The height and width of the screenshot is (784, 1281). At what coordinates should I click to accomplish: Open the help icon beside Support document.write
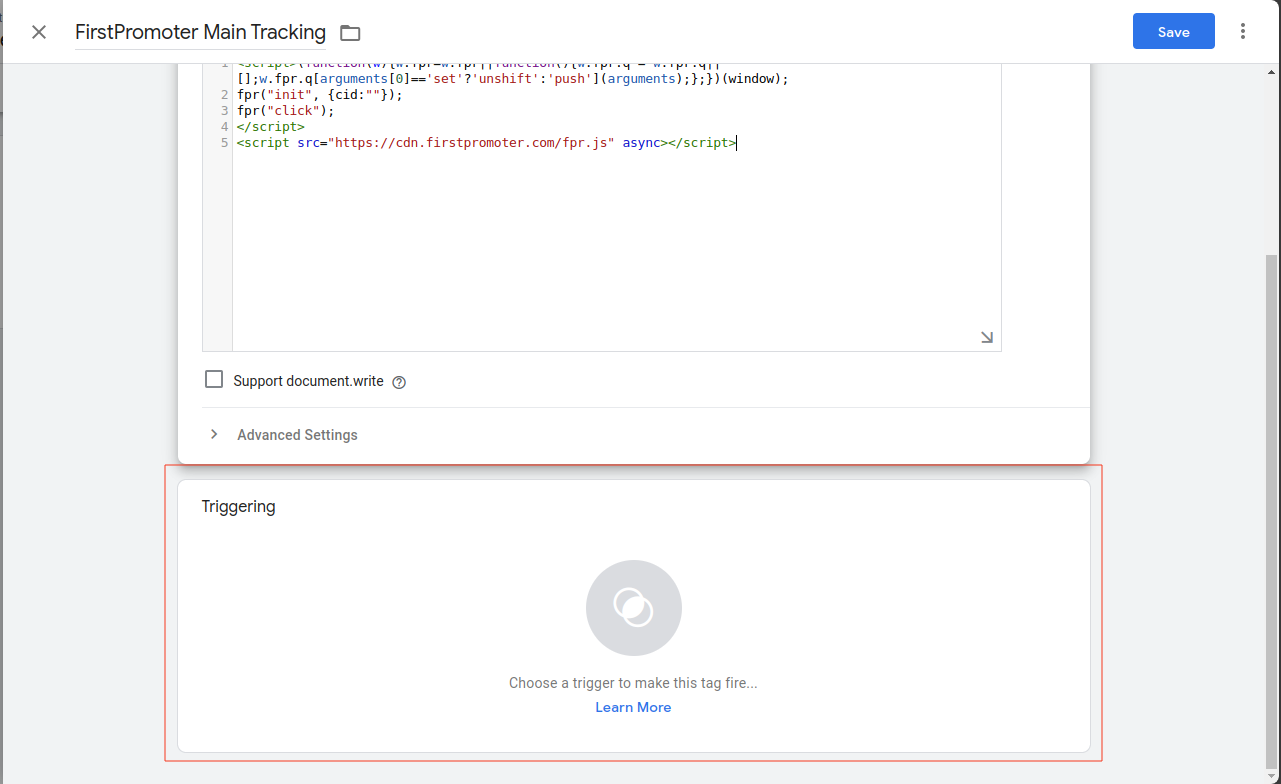click(x=399, y=382)
